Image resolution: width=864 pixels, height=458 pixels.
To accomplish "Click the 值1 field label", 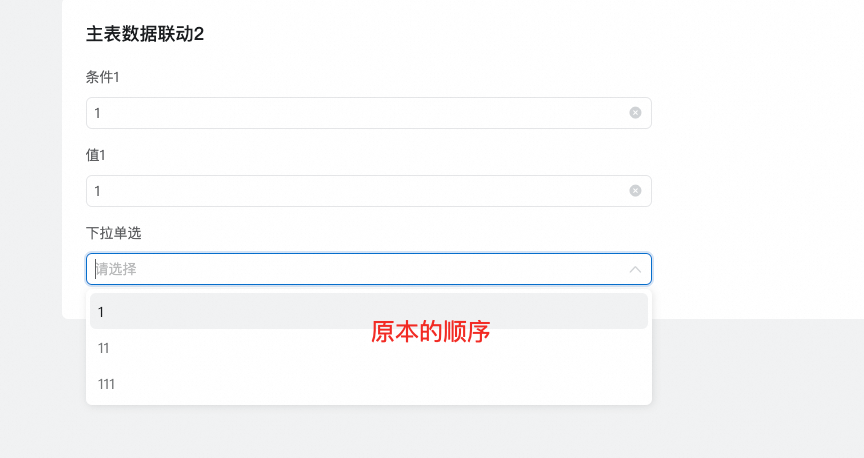I will 96,155.
